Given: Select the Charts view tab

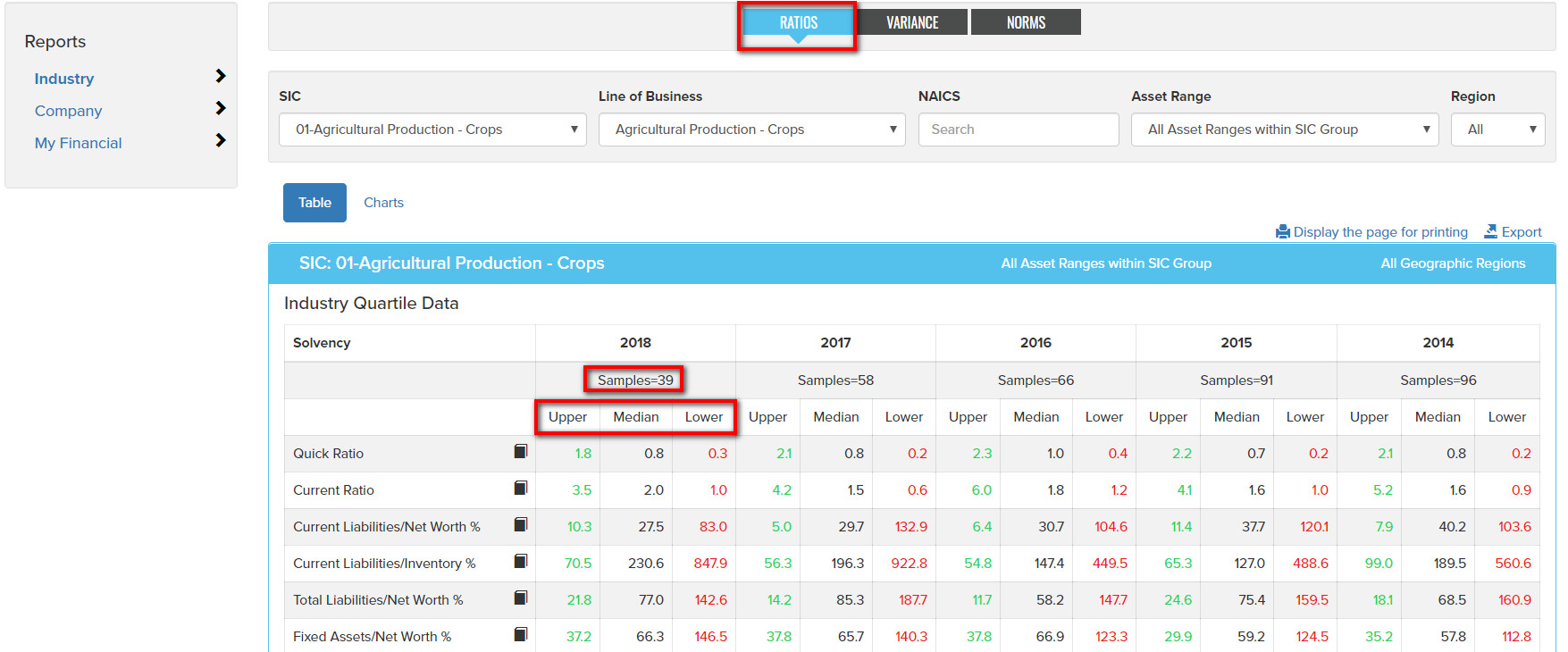Looking at the screenshot, I should pos(383,203).
